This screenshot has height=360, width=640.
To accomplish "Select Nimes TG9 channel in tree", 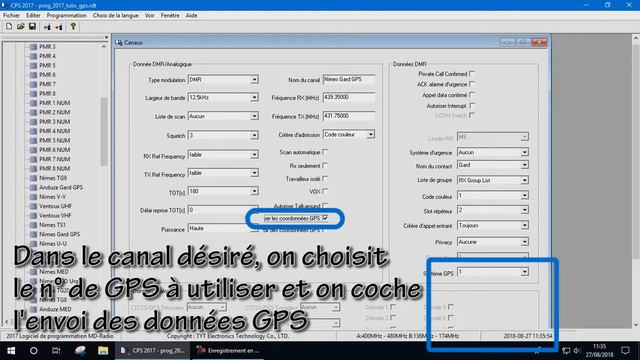I will [53, 178].
